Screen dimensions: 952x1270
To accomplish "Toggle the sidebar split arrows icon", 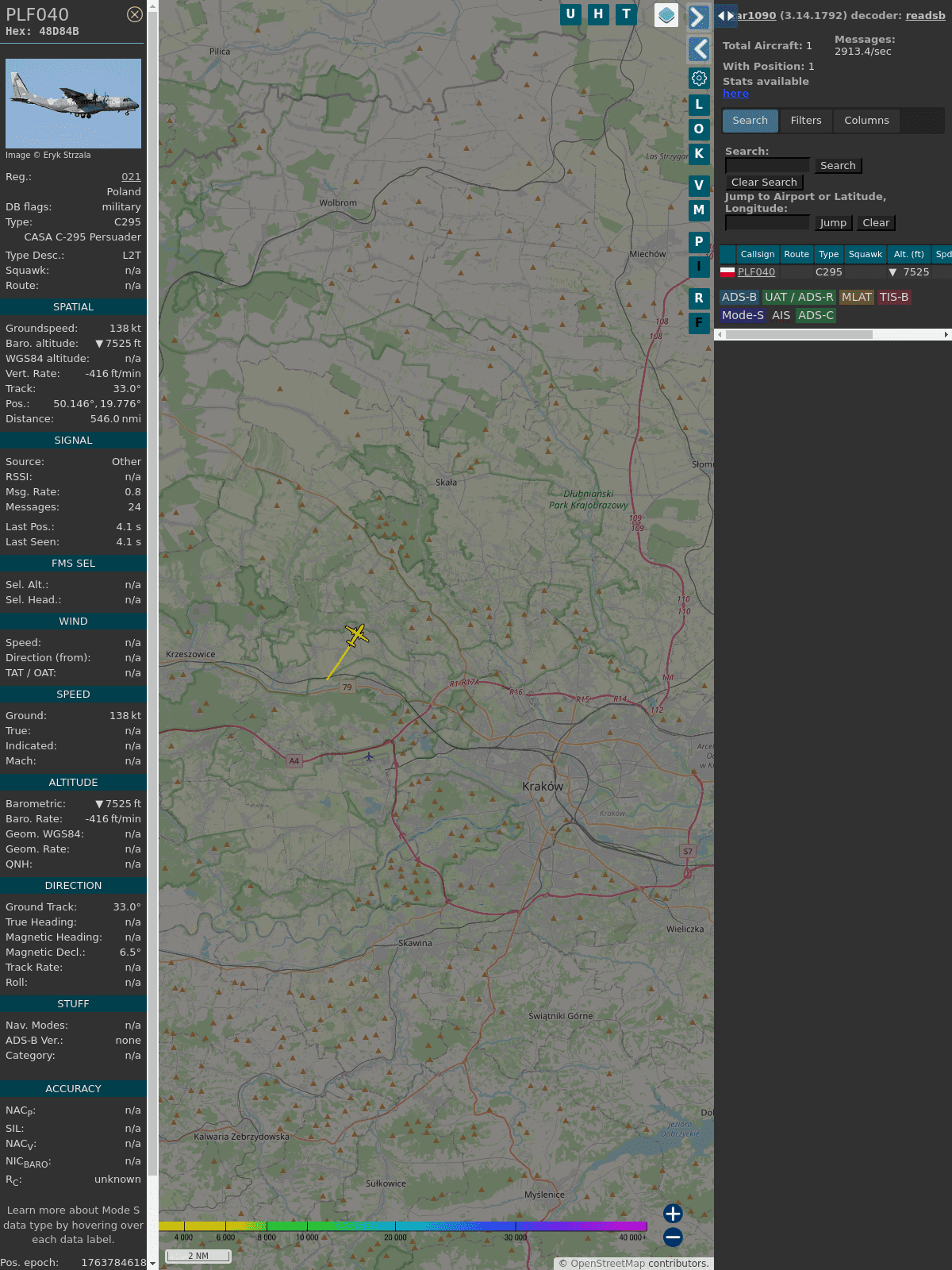I will click(x=726, y=16).
